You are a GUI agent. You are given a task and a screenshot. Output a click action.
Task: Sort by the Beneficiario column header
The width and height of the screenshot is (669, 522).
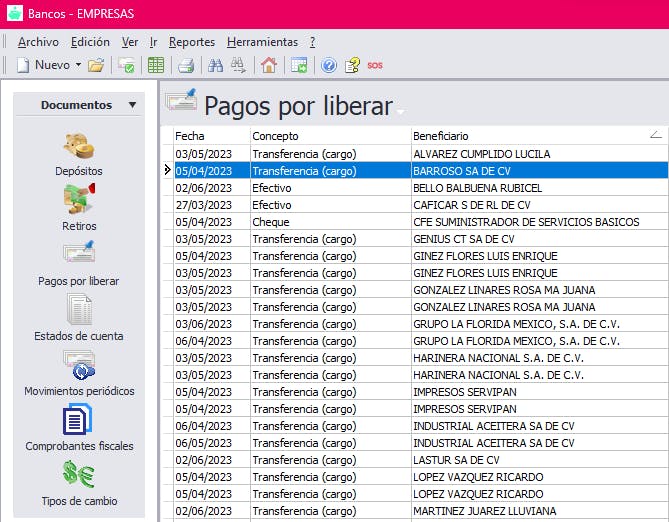point(540,136)
